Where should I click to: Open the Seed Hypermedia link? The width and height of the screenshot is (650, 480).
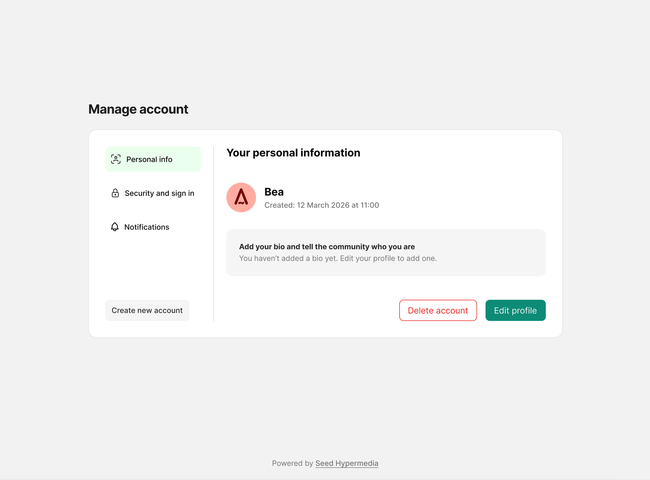(347, 463)
